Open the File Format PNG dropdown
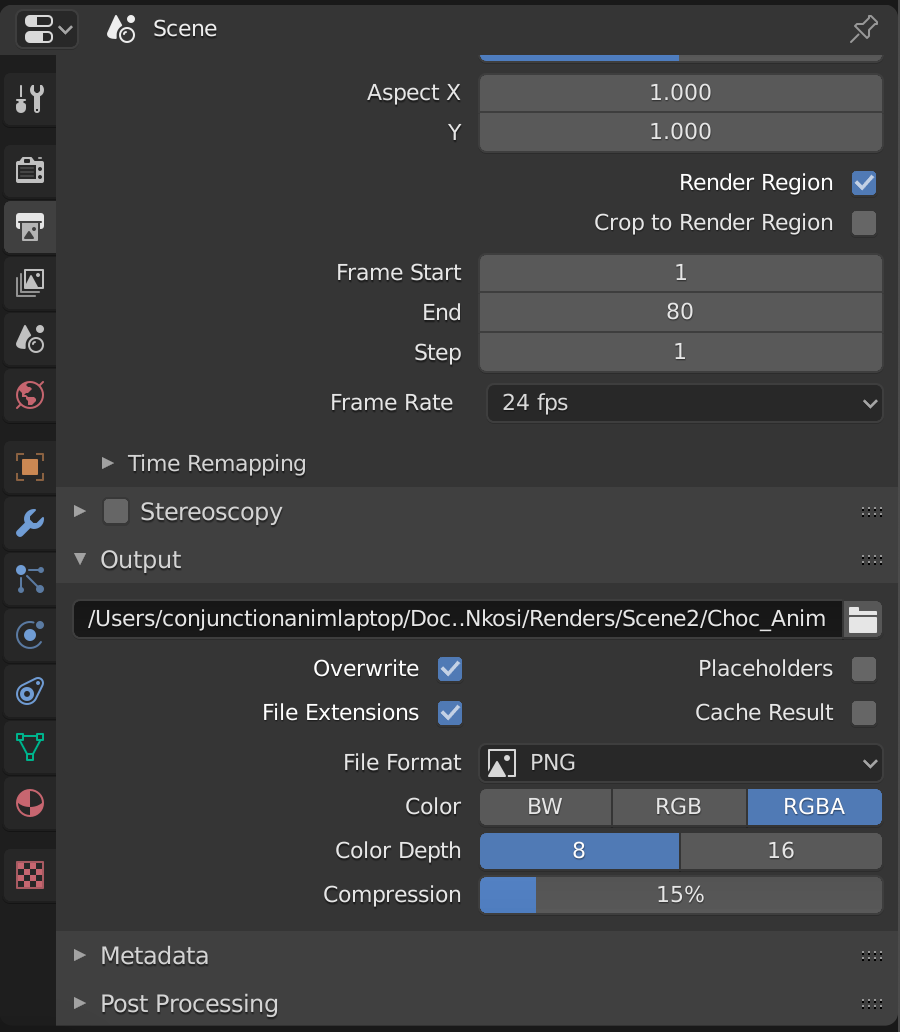The height and width of the screenshot is (1032, 900). pos(681,763)
